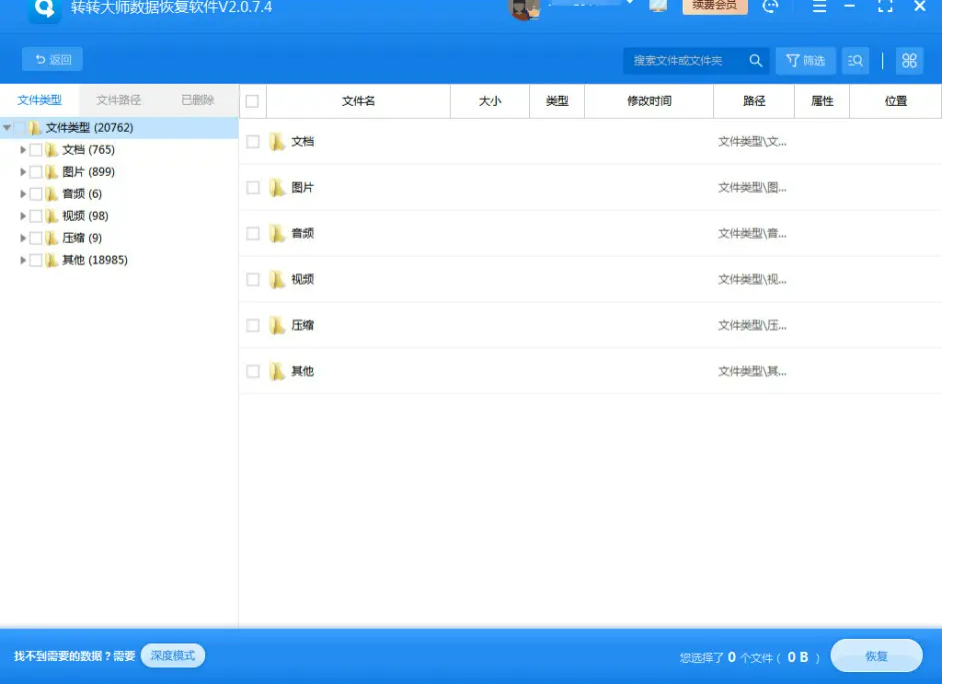Check the 文档 row checkbox in file list
The width and height of the screenshot is (977, 696).
coord(253,141)
